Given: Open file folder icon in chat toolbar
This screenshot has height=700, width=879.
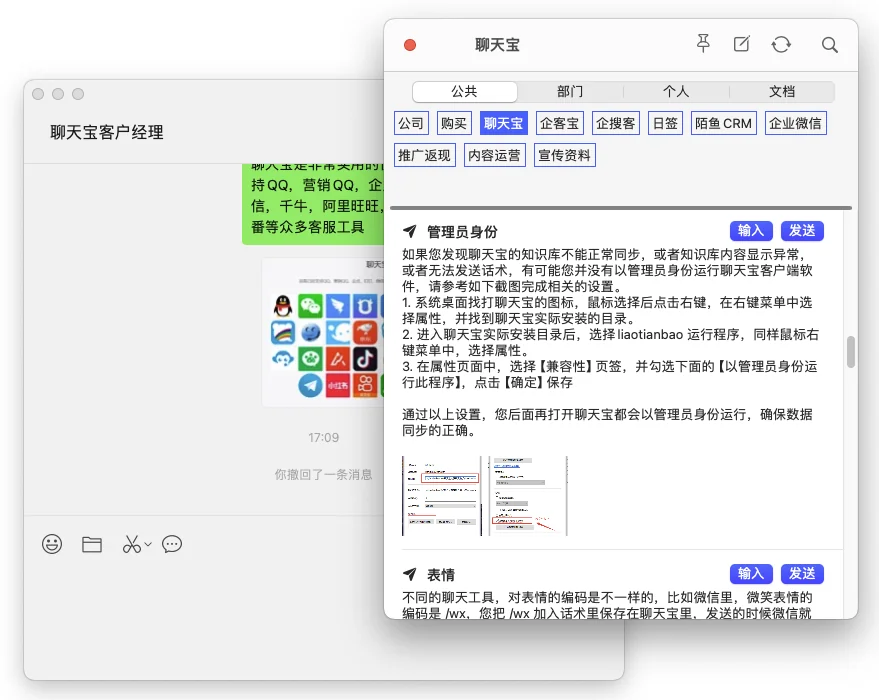Looking at the screenshot, I should pyautogui.click(x=91, y=544).
